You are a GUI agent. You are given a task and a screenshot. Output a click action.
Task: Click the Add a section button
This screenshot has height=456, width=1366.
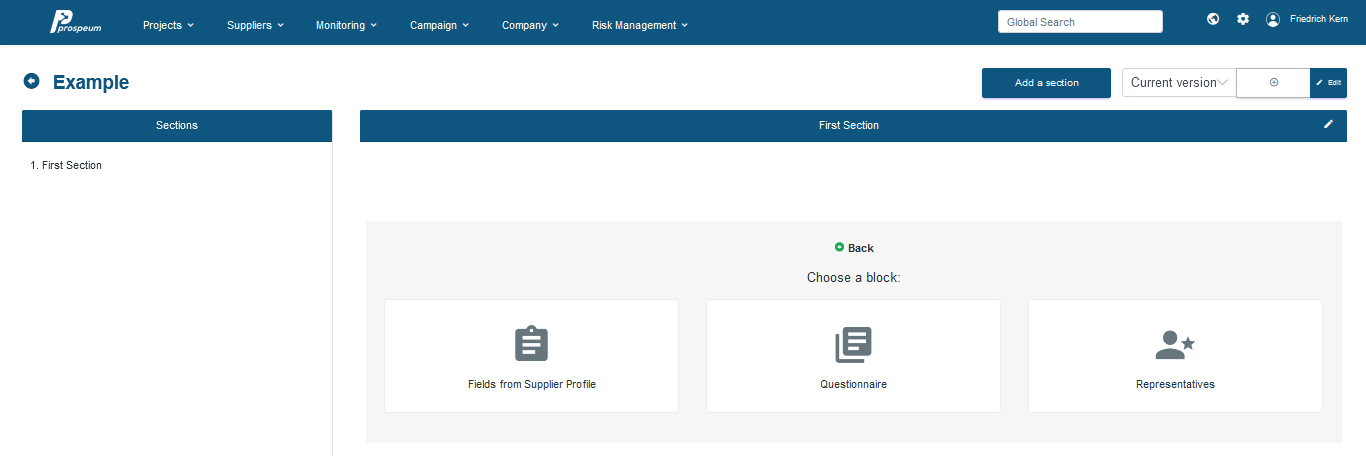pyautogui.click(x=1046, y=83)
